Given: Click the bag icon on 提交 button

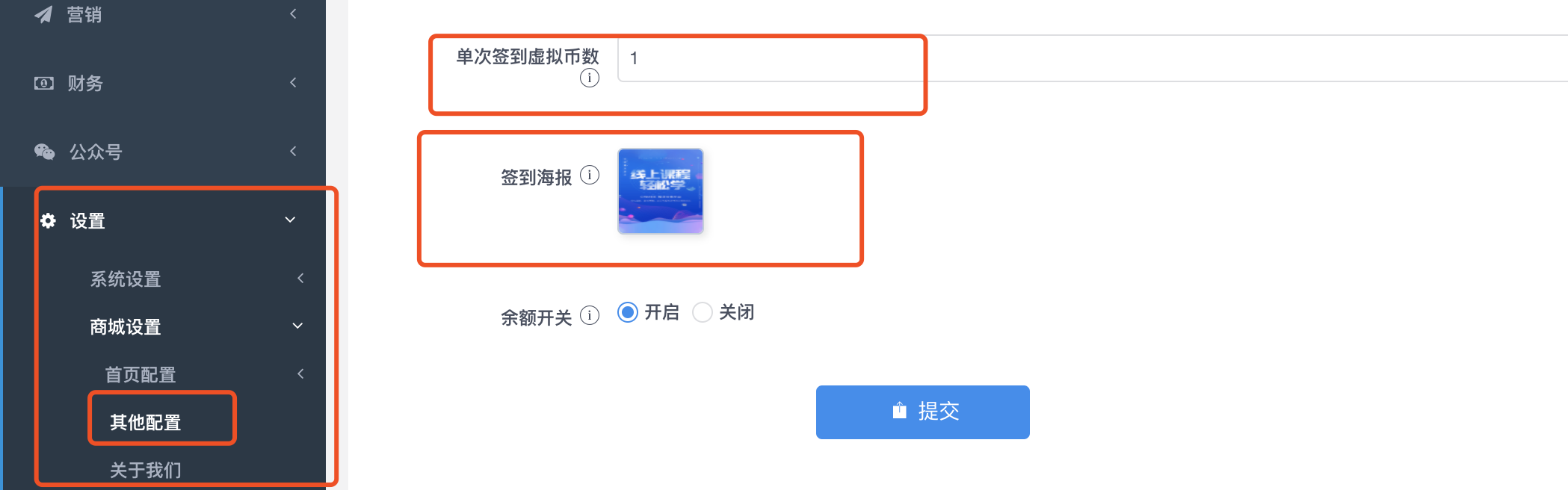Looking at the screenshot, I should (x=900, y=410).
